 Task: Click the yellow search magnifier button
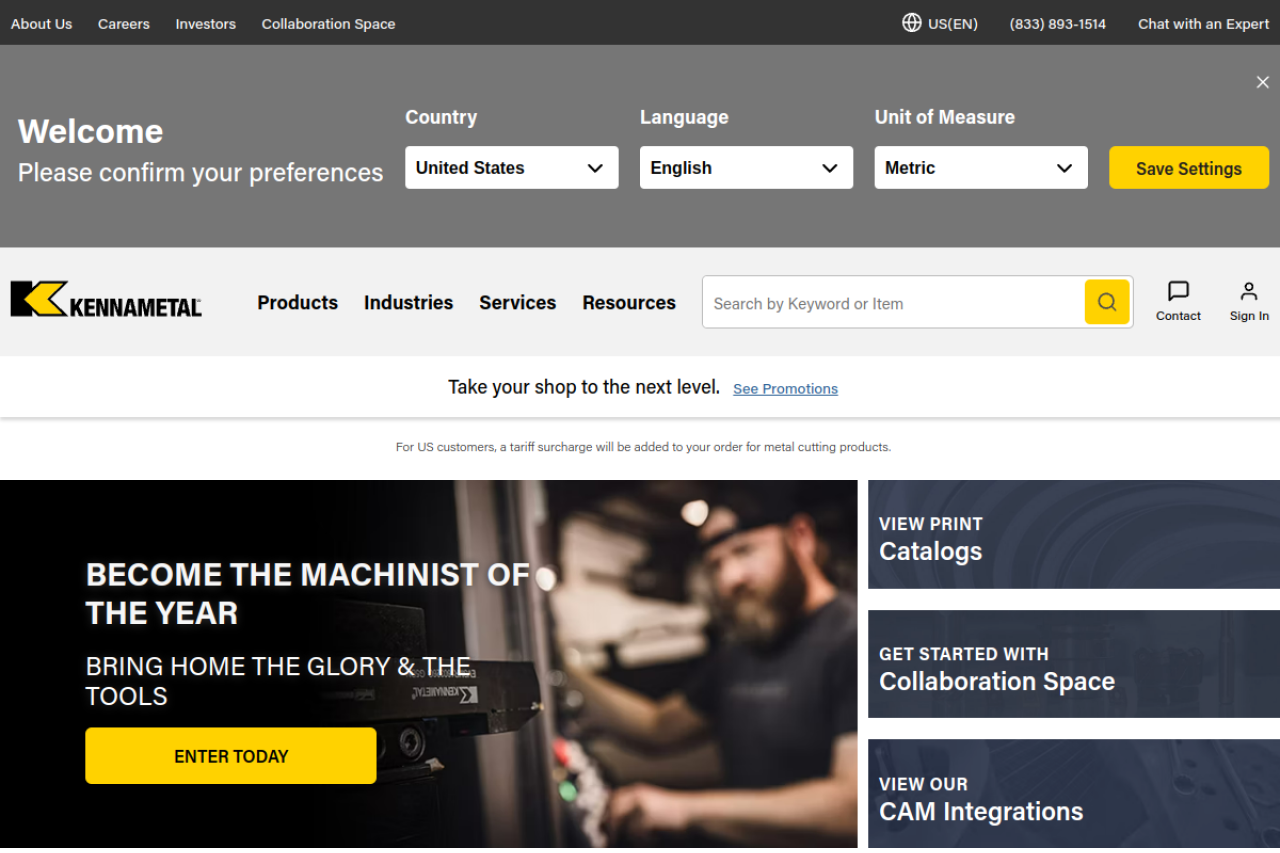click(x=1106, y=302)
